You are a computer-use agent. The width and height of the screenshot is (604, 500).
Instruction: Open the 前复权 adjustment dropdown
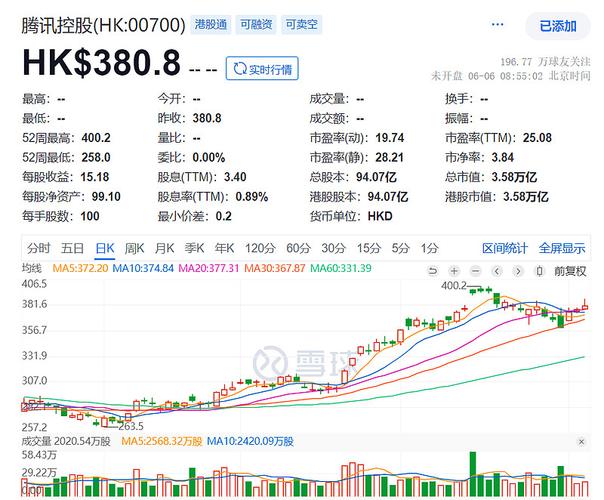[570, 271]
